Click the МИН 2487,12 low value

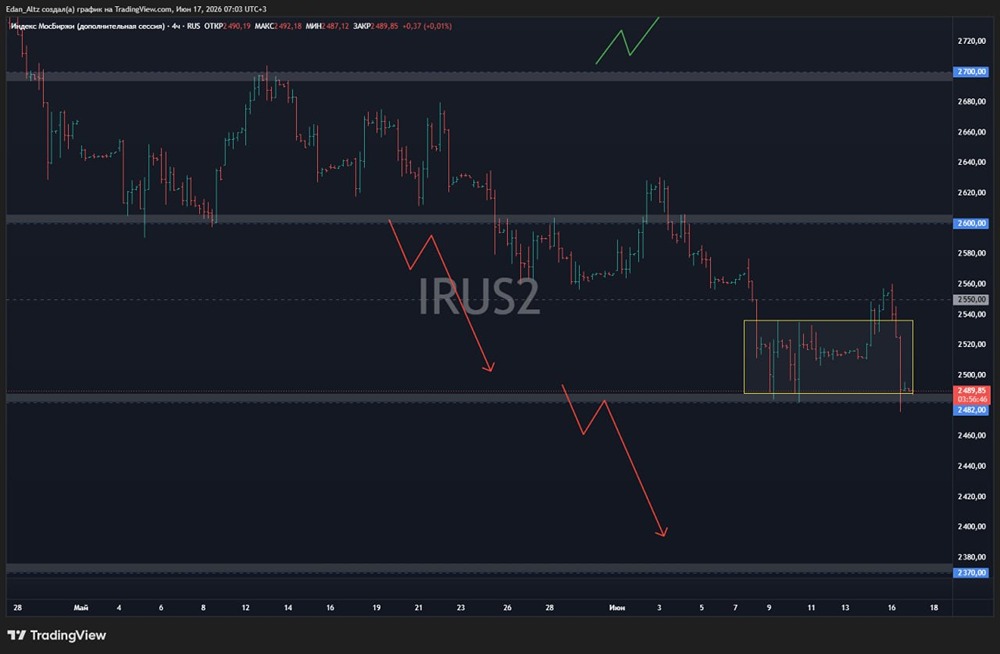click(x=327, y=26)
